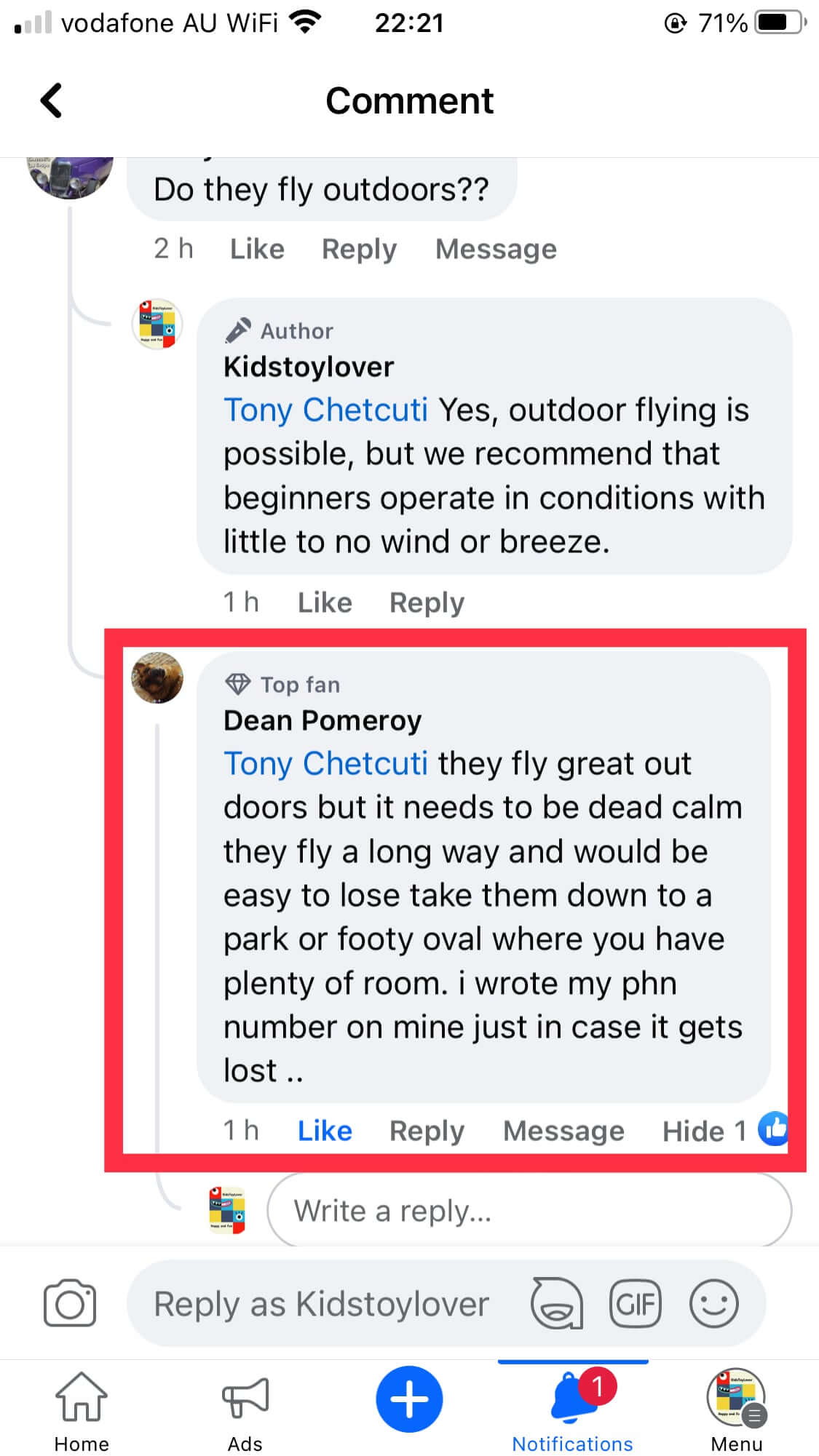Tap the back arrow icon
Screen dimensions: 819x1456
click(51, 100)
